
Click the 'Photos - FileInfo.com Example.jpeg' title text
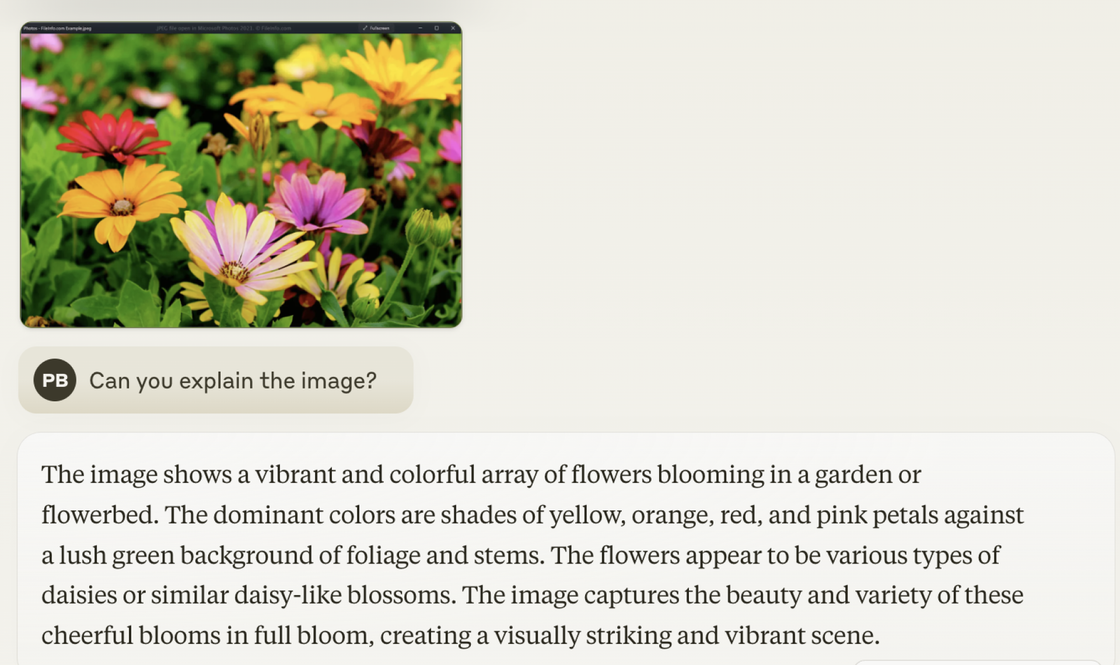click(57, 29)
